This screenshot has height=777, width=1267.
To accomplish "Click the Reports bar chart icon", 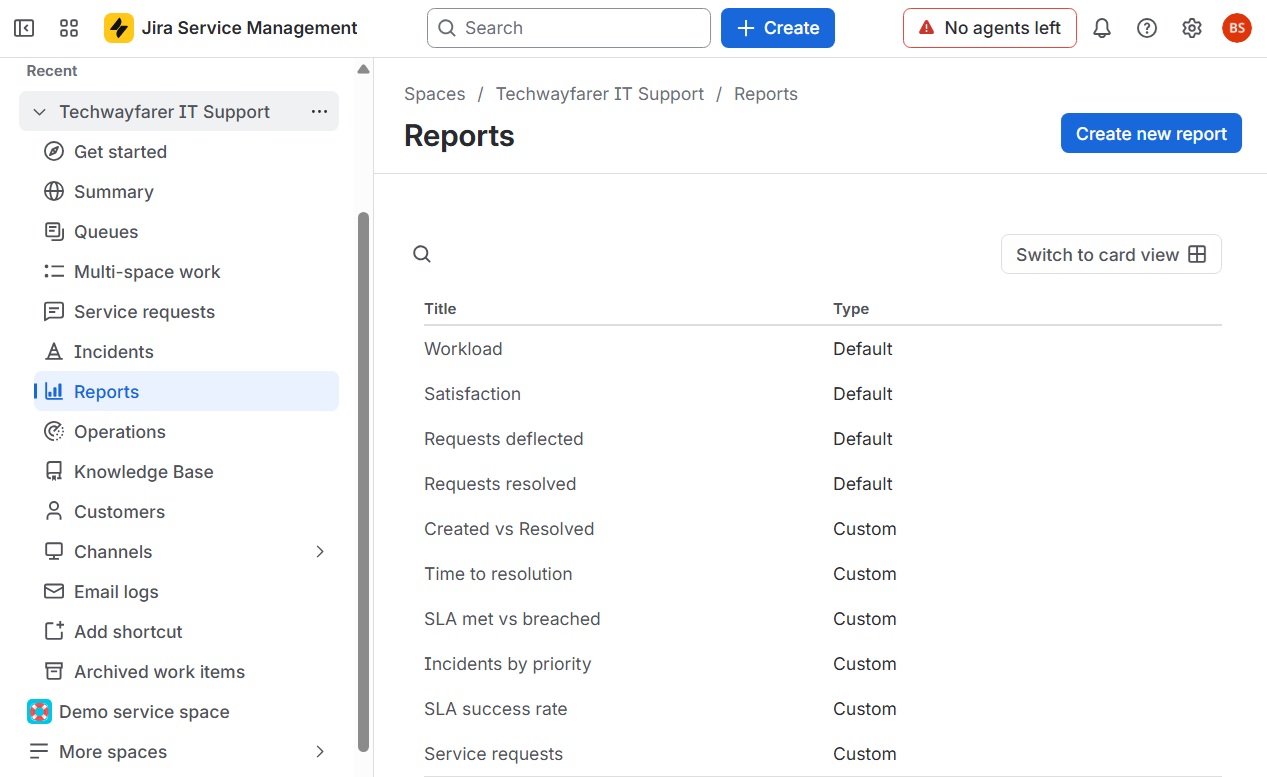I will point(54,392).
